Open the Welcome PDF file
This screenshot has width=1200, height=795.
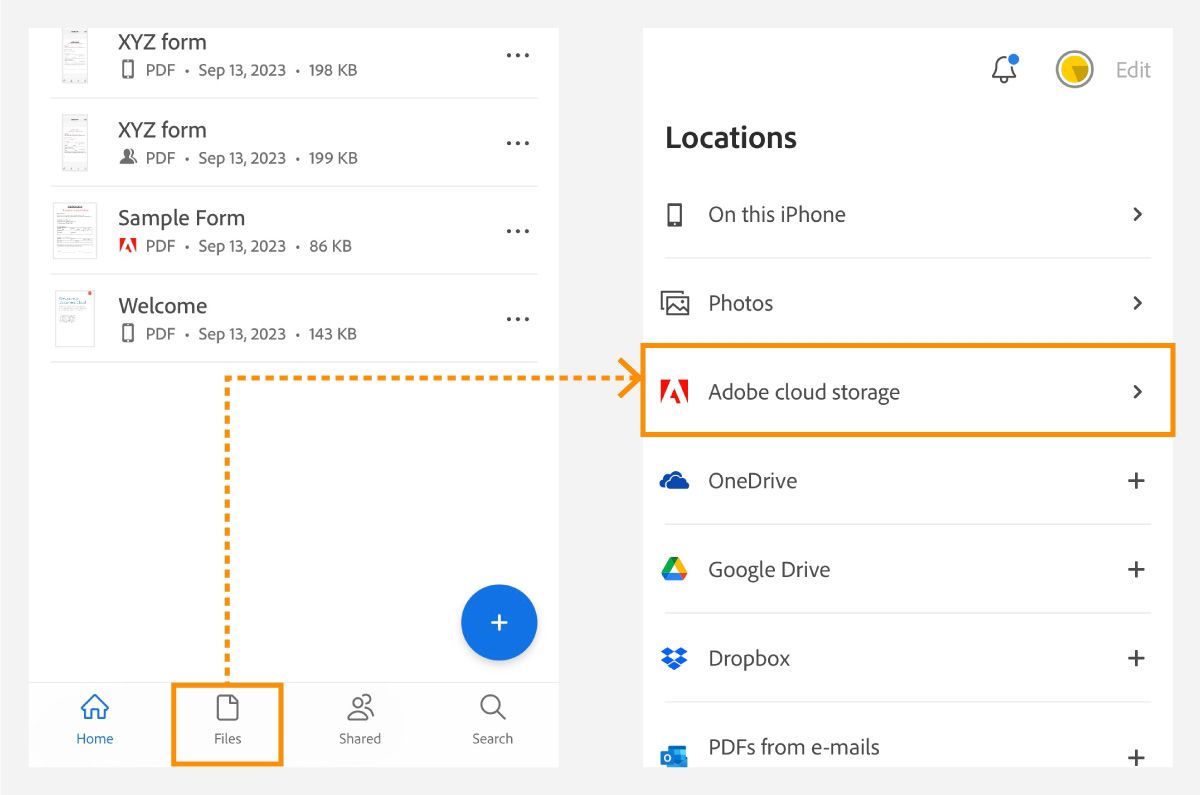(x=163, y=305)
